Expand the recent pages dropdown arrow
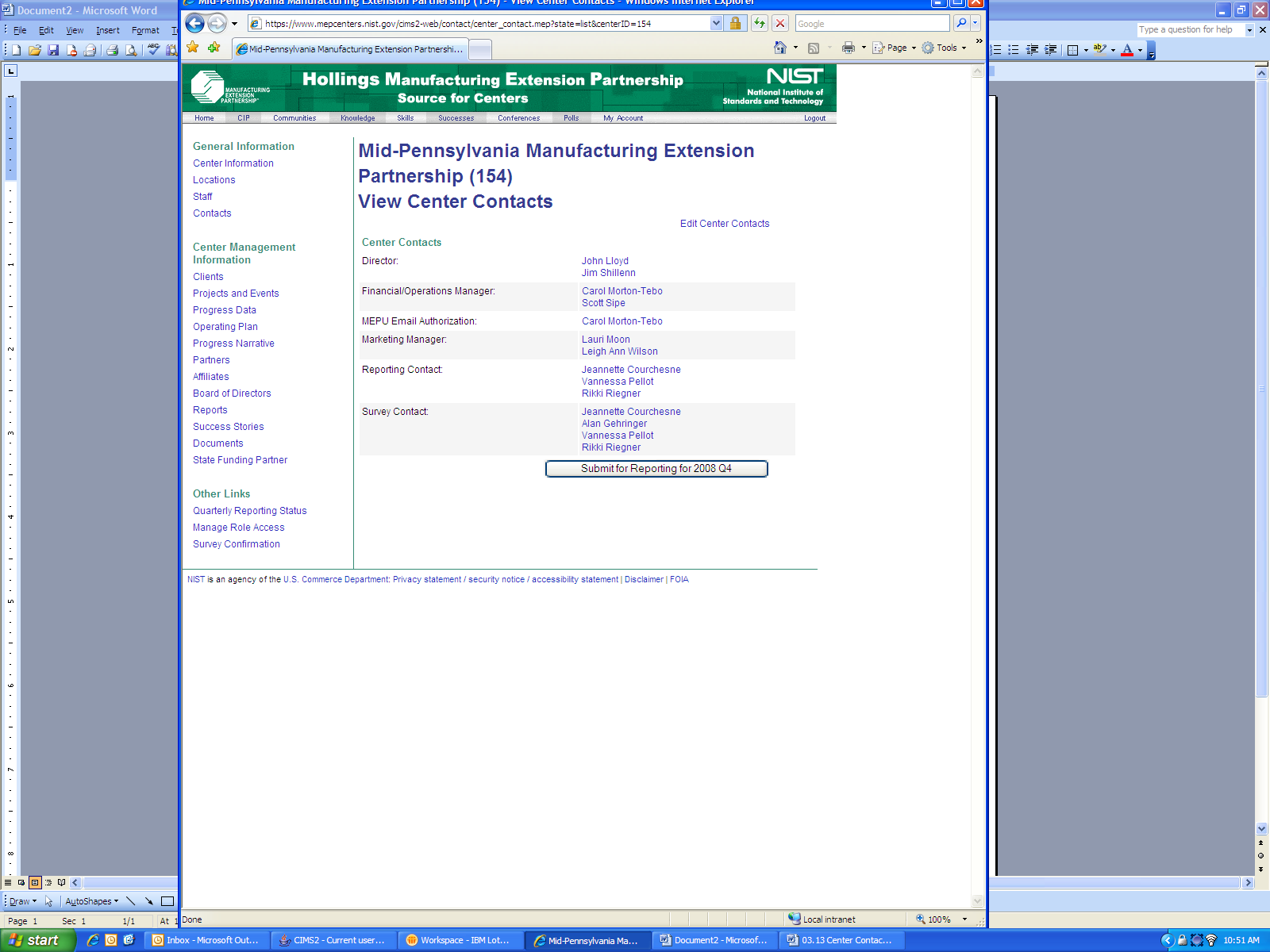 pyautogui.click(x=234, y=24)
